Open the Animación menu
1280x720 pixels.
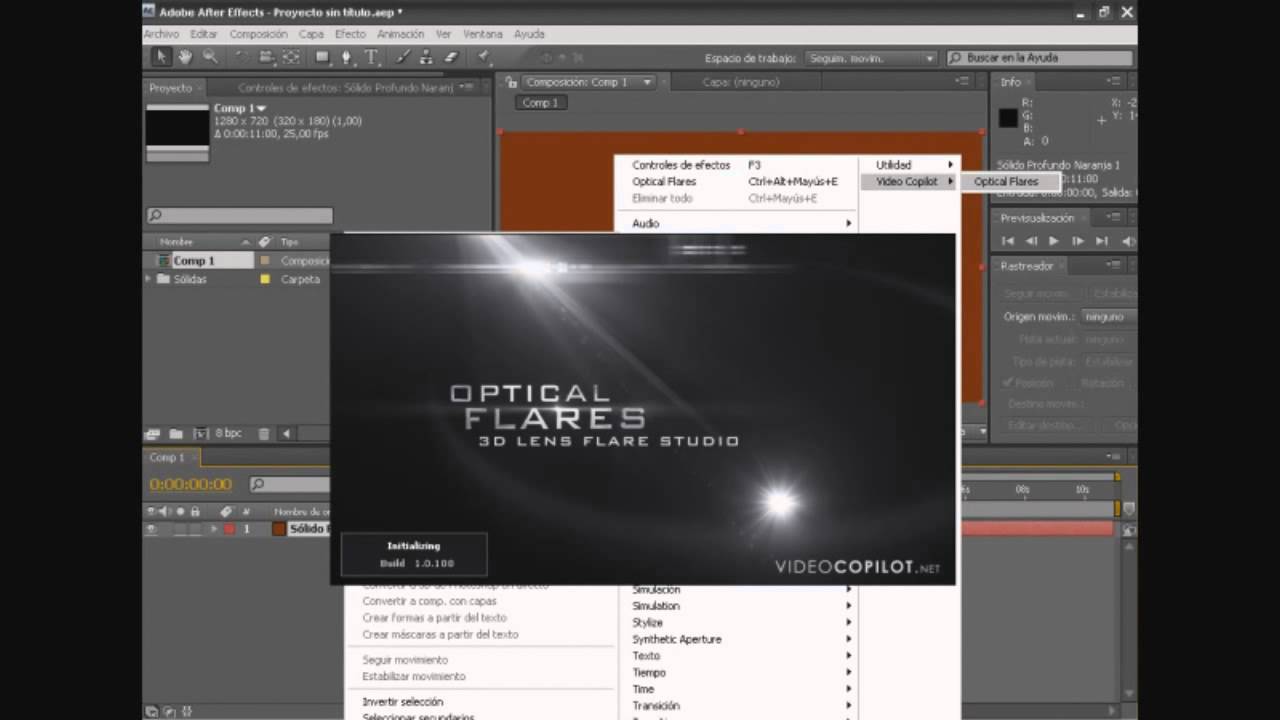400,34
